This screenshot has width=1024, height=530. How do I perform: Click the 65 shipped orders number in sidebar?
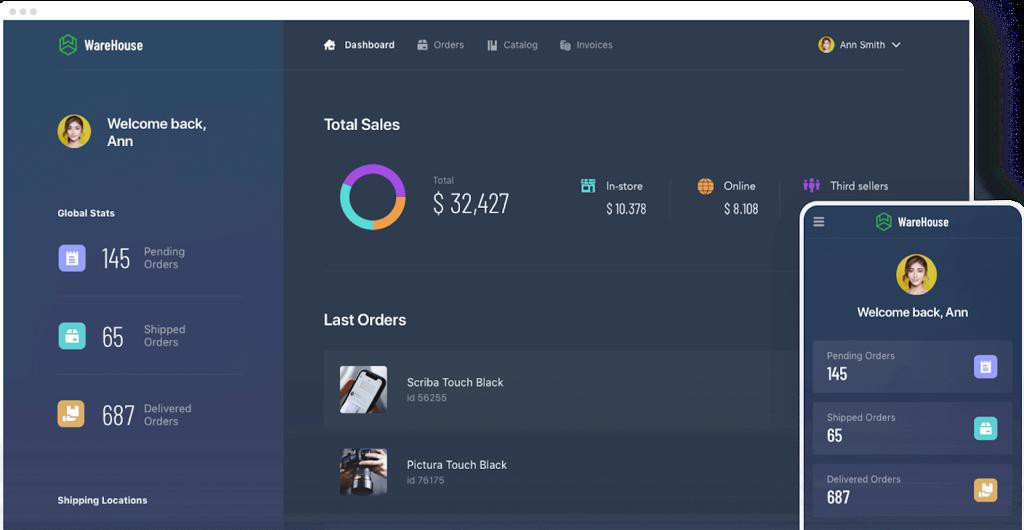(112, 337)
